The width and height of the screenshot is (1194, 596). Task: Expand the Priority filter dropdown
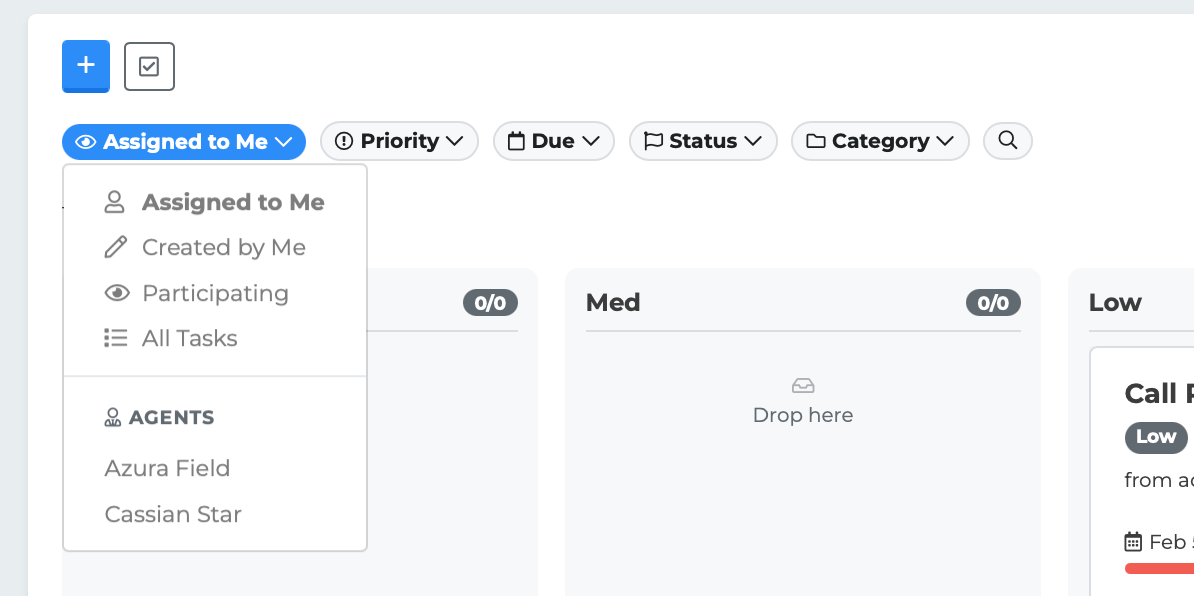399,141
